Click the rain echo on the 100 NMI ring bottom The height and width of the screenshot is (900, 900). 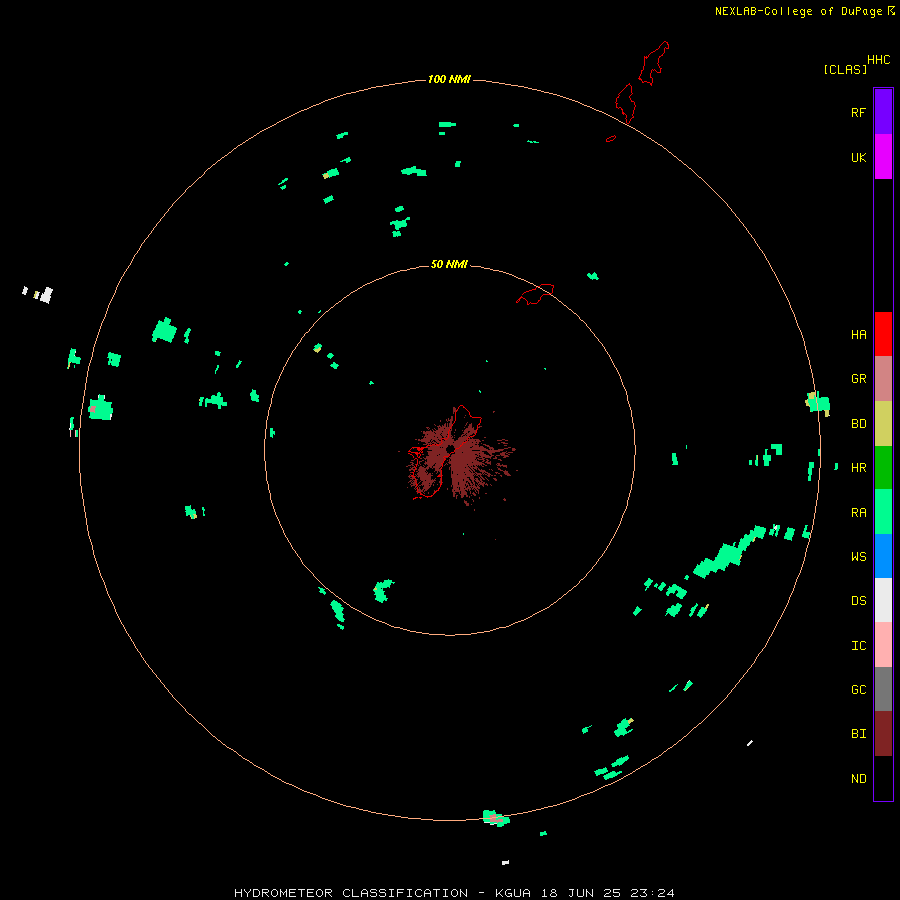pyautogui.click(x=496, y=818)
